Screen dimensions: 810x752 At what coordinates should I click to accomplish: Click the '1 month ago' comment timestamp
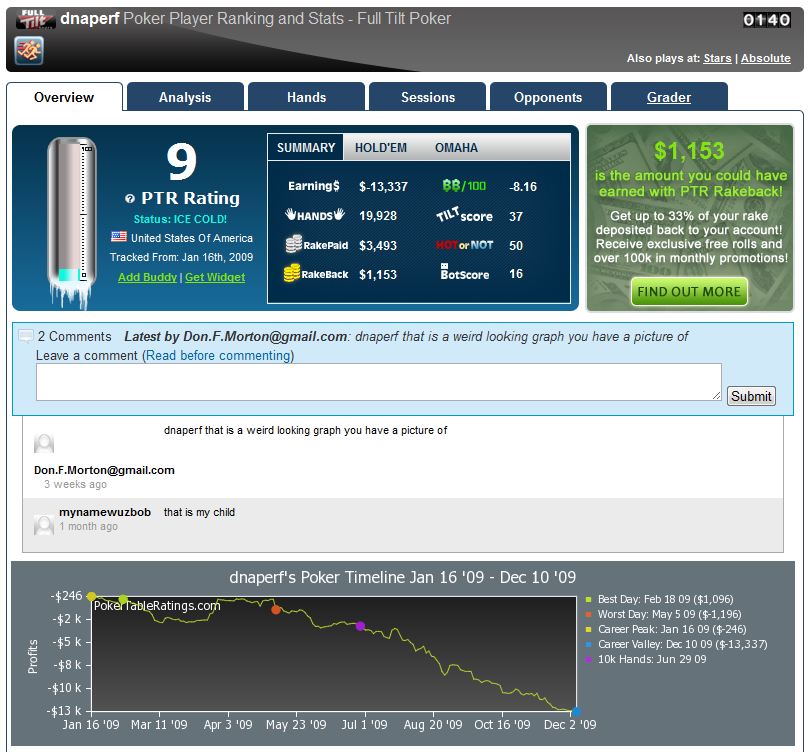pyautogui.click(x=88, y=526)
